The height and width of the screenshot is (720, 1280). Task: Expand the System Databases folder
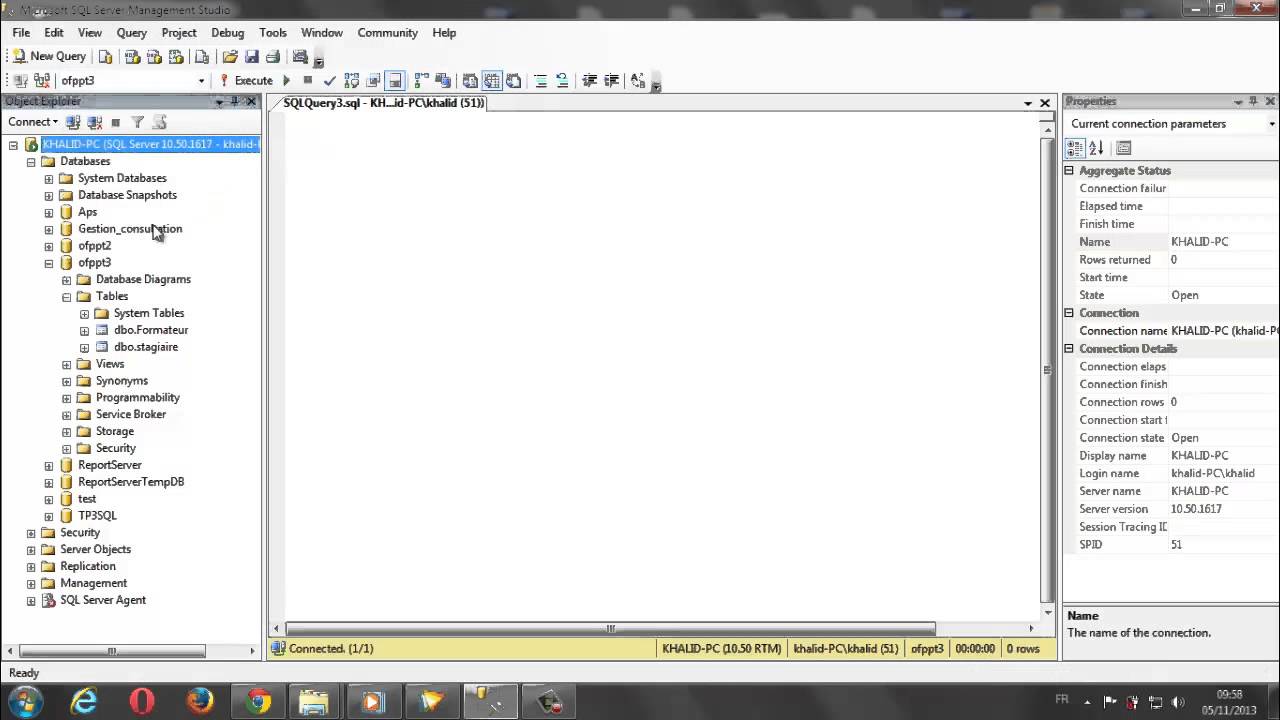pyautogui.click(x=49, y=178)
